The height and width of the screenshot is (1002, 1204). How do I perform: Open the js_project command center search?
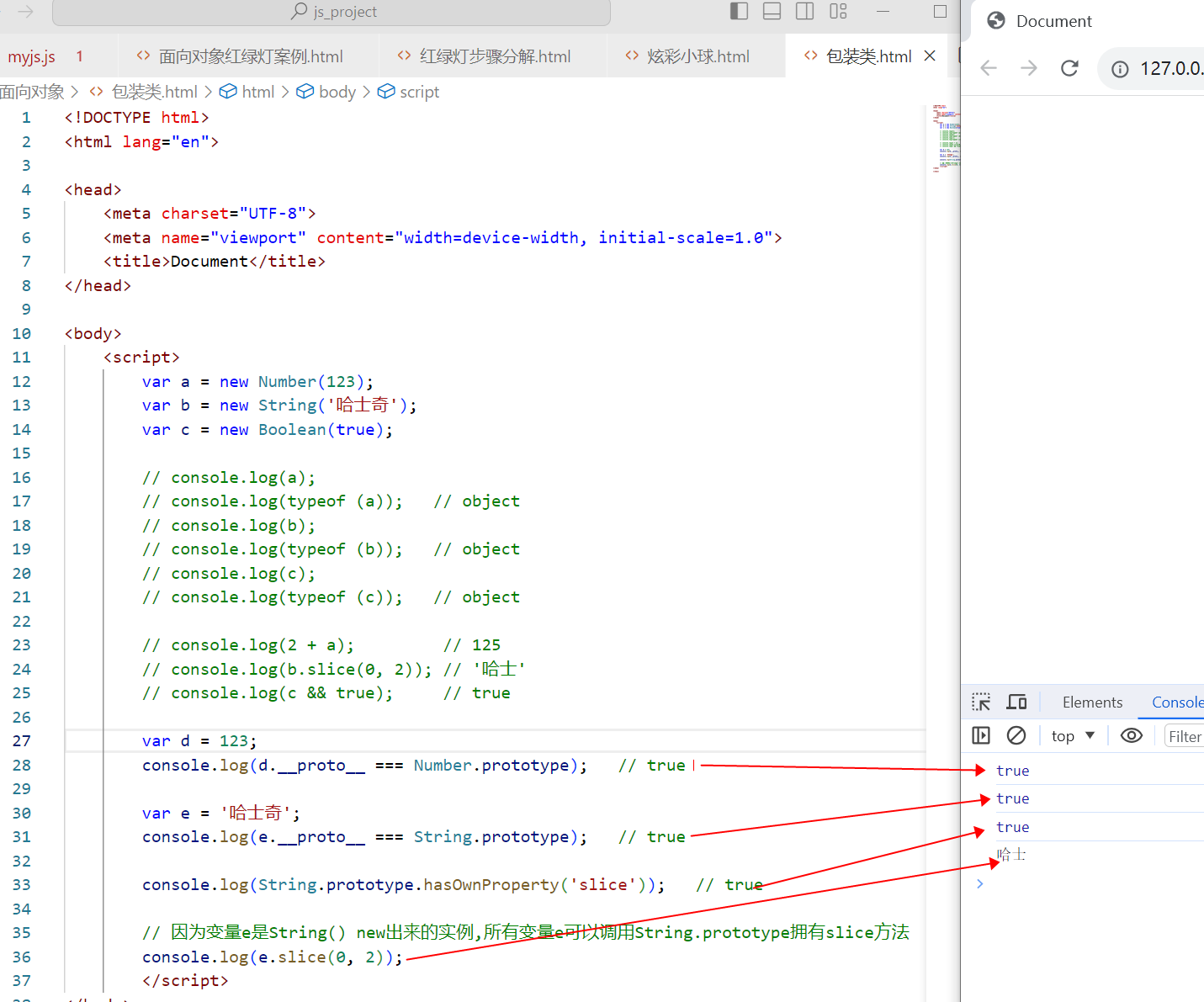coord(331,12)
